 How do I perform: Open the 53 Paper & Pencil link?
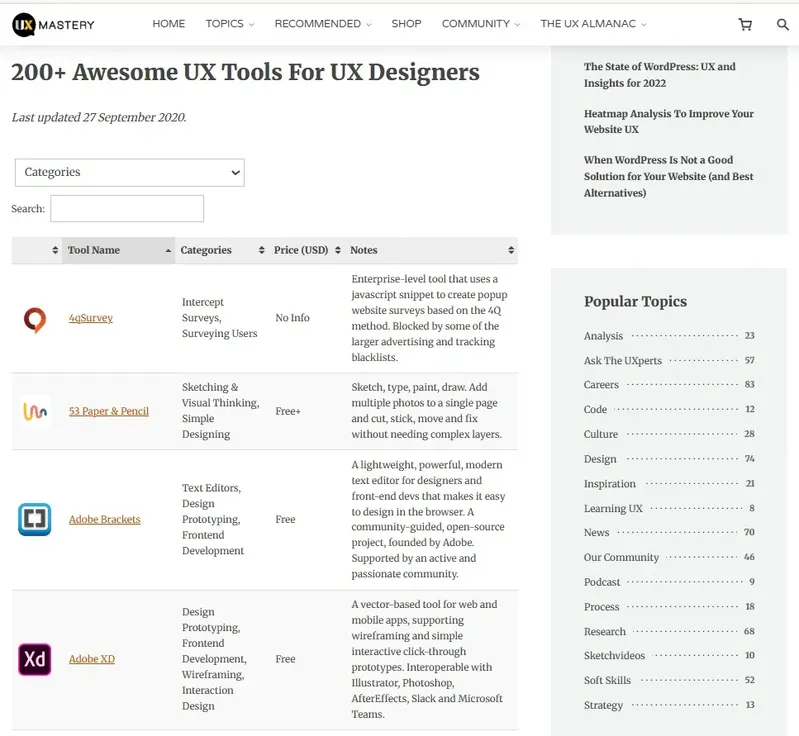(x=109, y=411)
